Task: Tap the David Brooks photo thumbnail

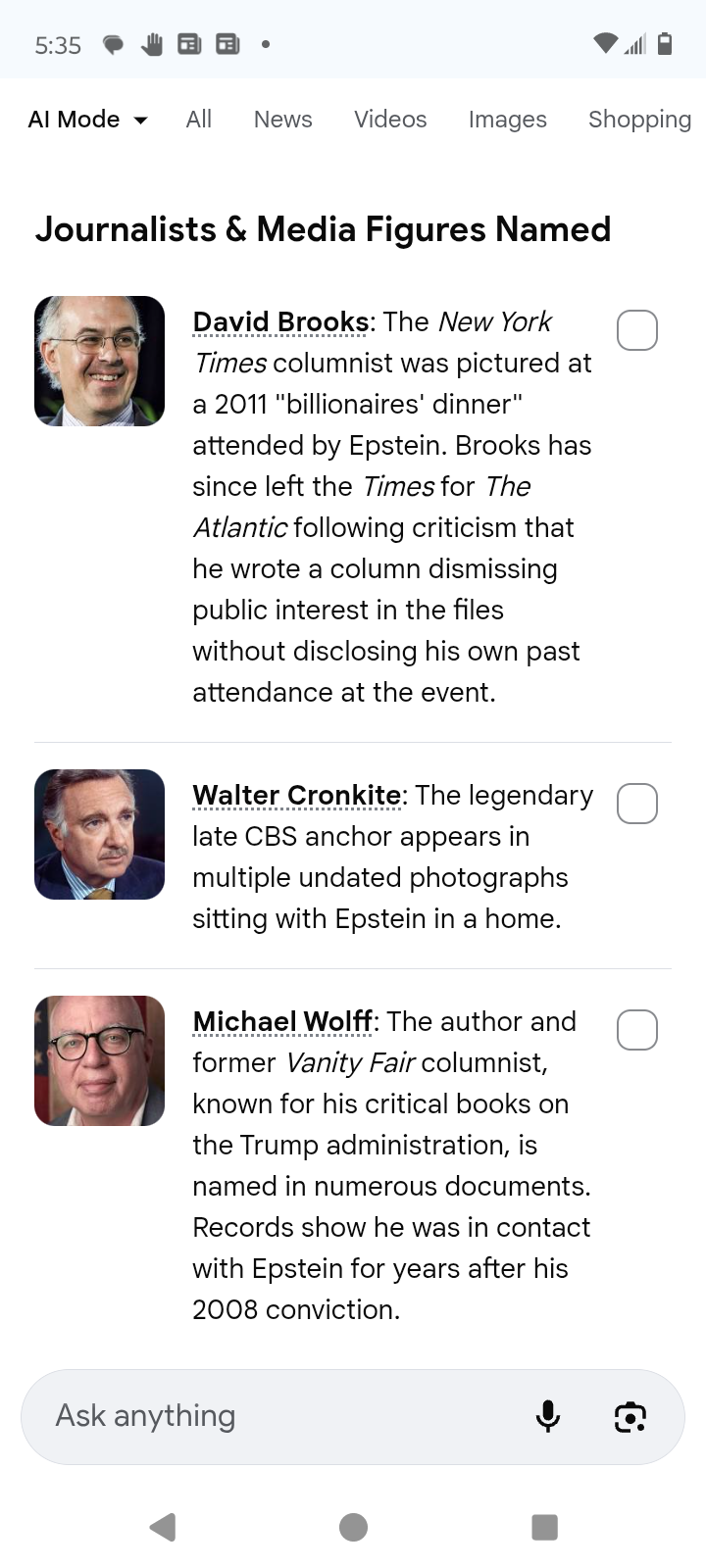Action: 99,361
